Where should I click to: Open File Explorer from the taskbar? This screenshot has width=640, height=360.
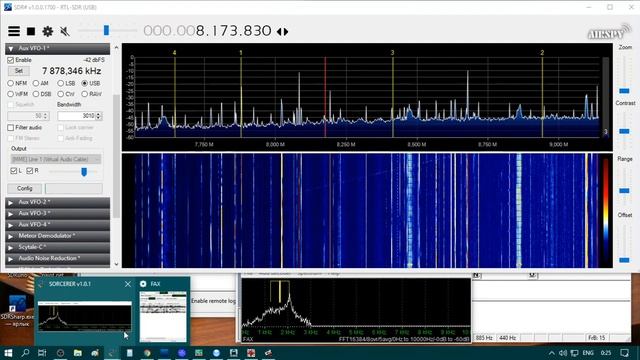click(78, 353)
